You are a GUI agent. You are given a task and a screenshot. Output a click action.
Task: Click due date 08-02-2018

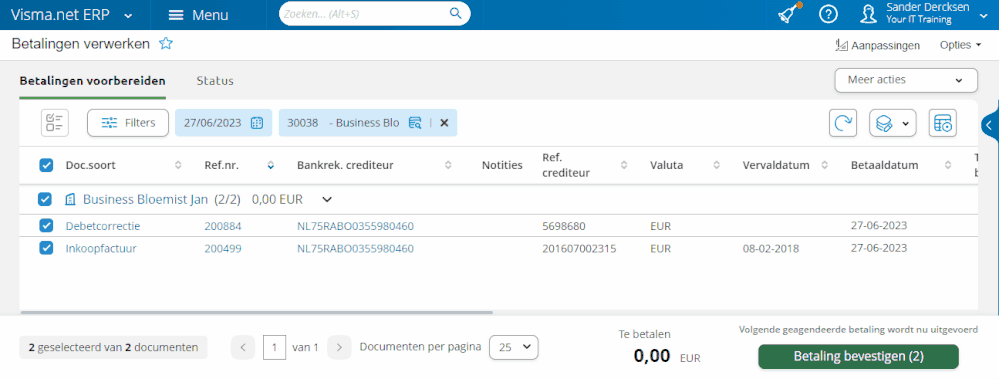(771, 249)
